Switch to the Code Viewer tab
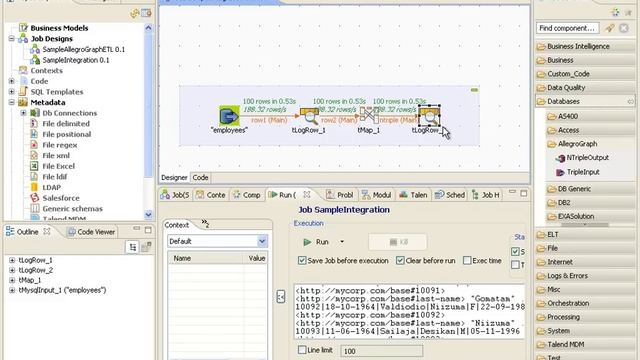Screen dimensions: 640x360 (x=91, y=232)
